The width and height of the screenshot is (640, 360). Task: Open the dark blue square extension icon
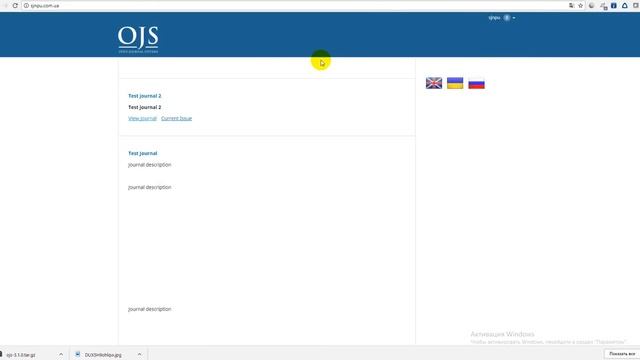coord(613,6)
